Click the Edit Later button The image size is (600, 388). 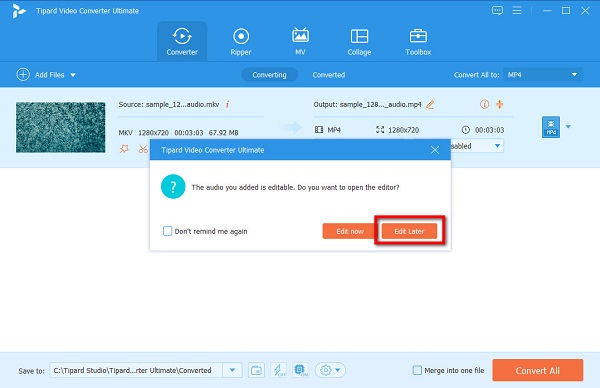(409, 231)
